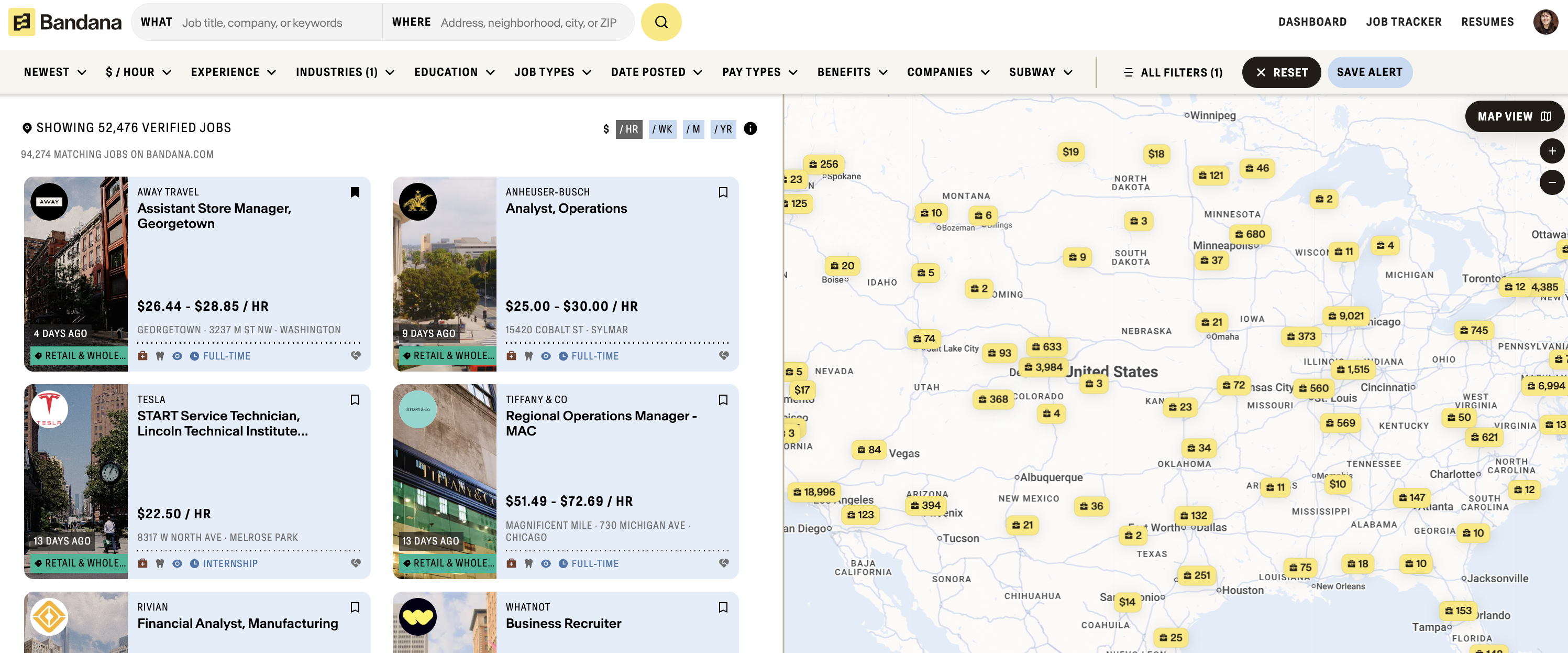Expand the Benefits filter
The height and width of the screenshot is (653, 1568).
coord(852,72)
